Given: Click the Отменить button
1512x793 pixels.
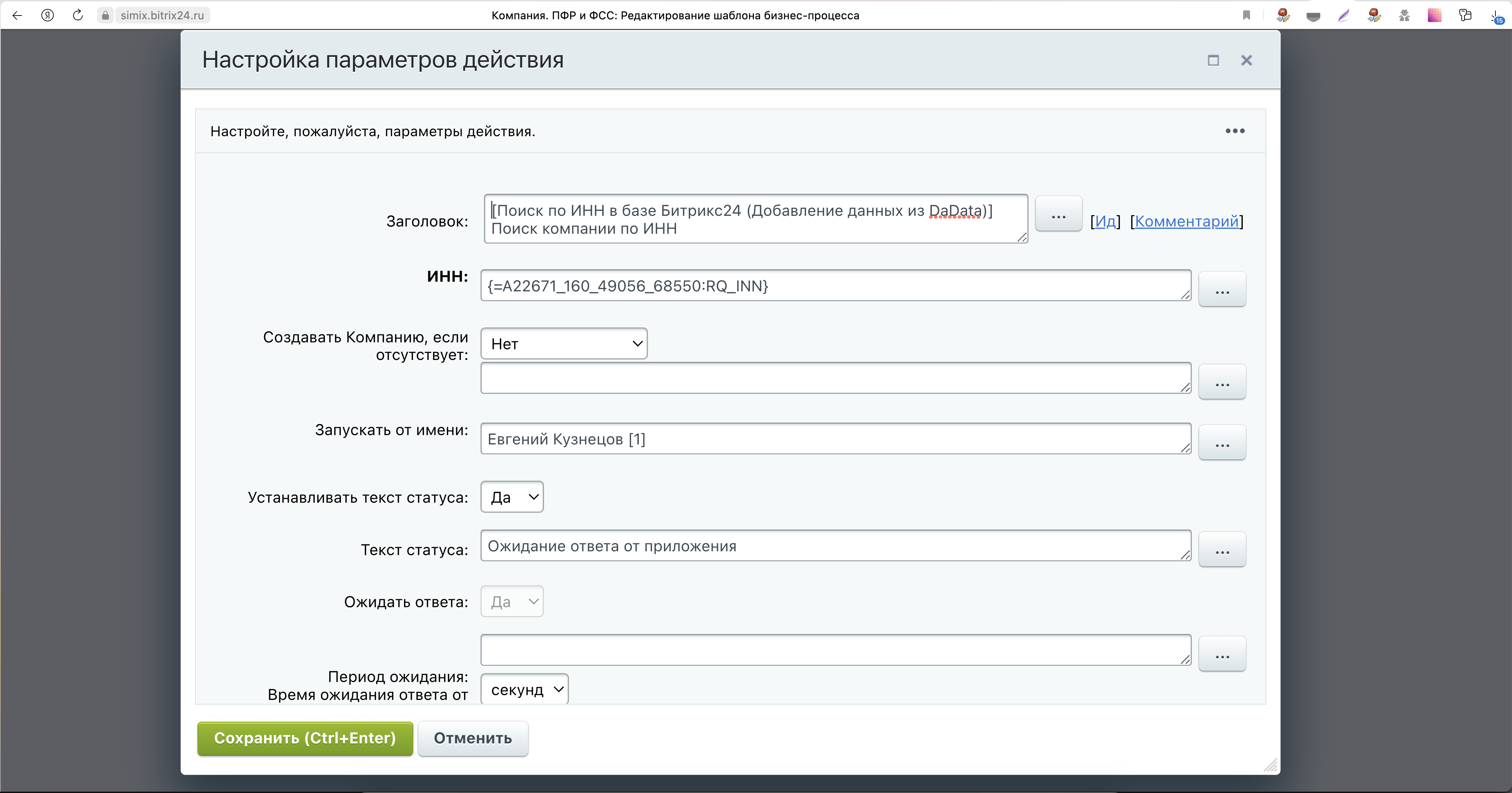Looking at the screenshot, I should [x=473, y=739].
